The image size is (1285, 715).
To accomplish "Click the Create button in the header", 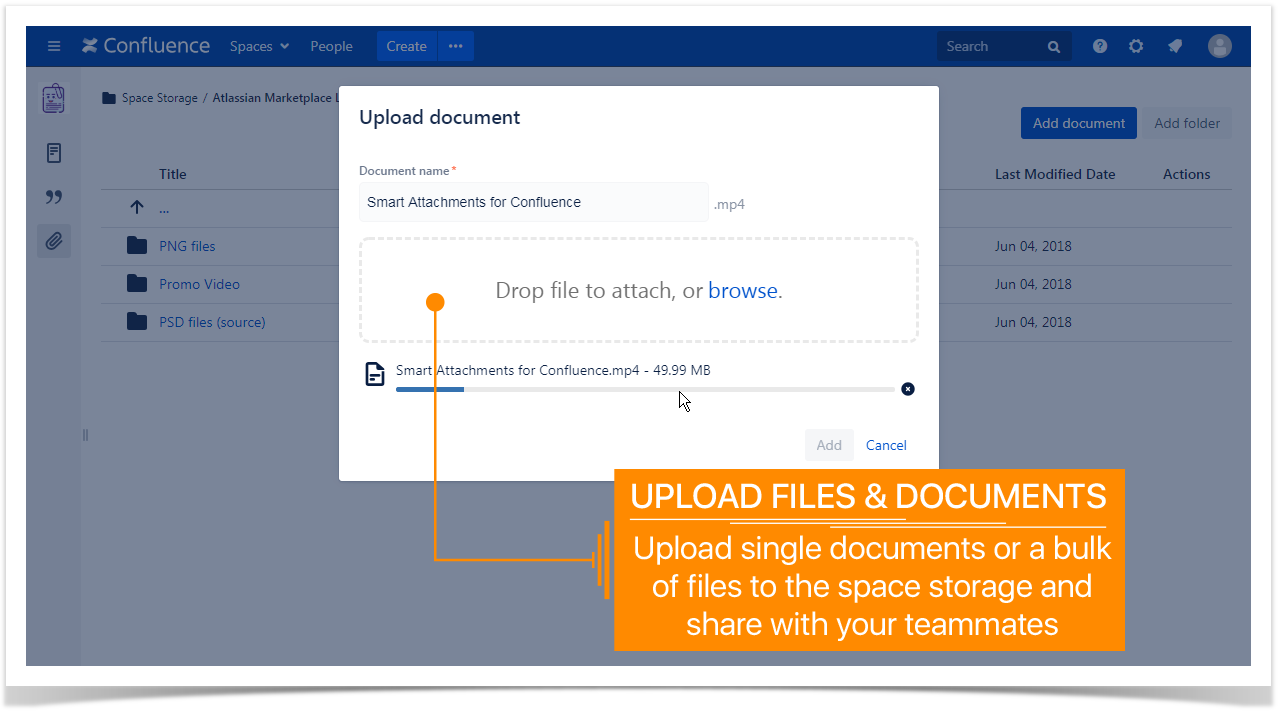I will pos(406,46).
